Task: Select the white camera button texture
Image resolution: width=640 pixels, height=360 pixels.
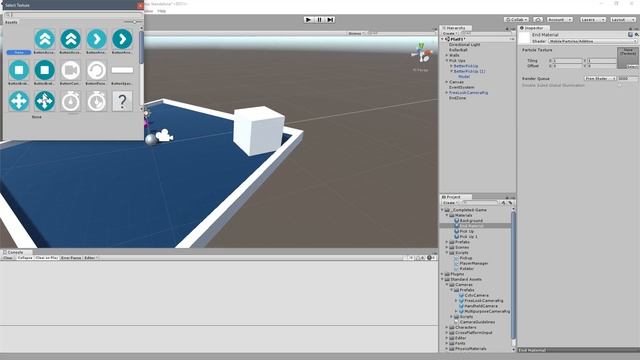Action: pos(71,70)
